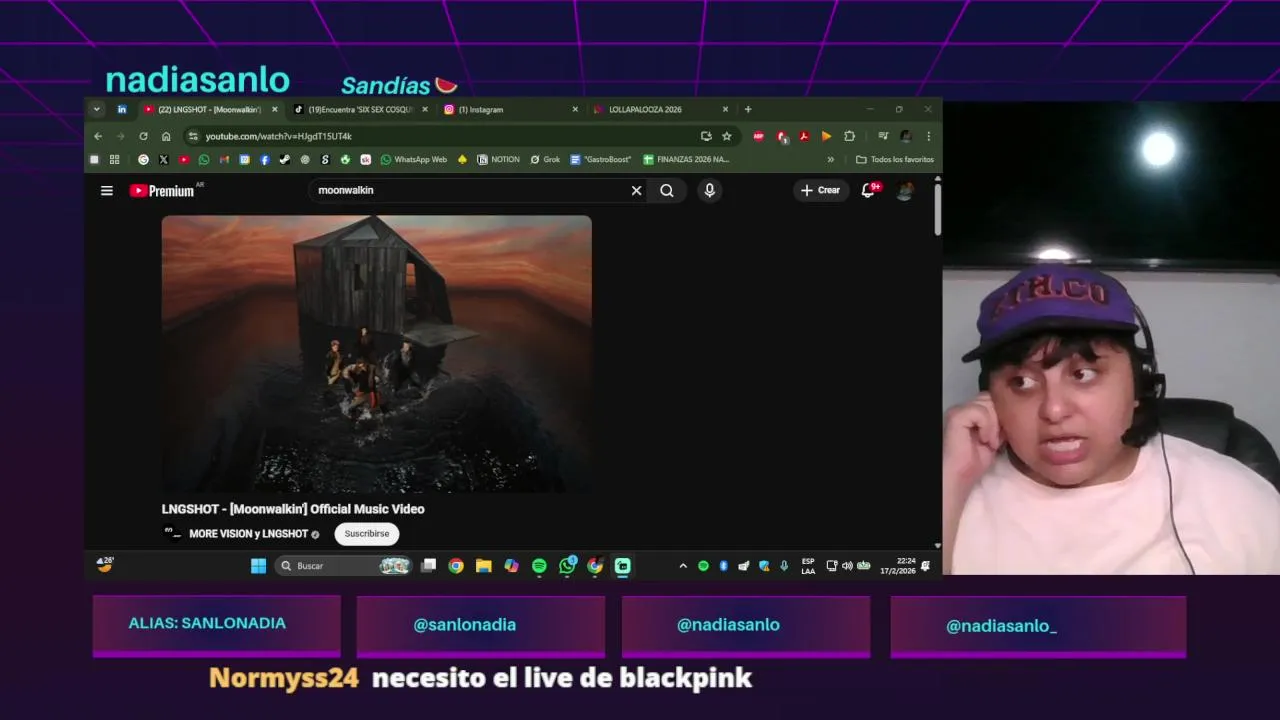This screenshot has width=1280, height=720.
Task: Open Spotify from the taskbar
Action: (x=539, y=566)
